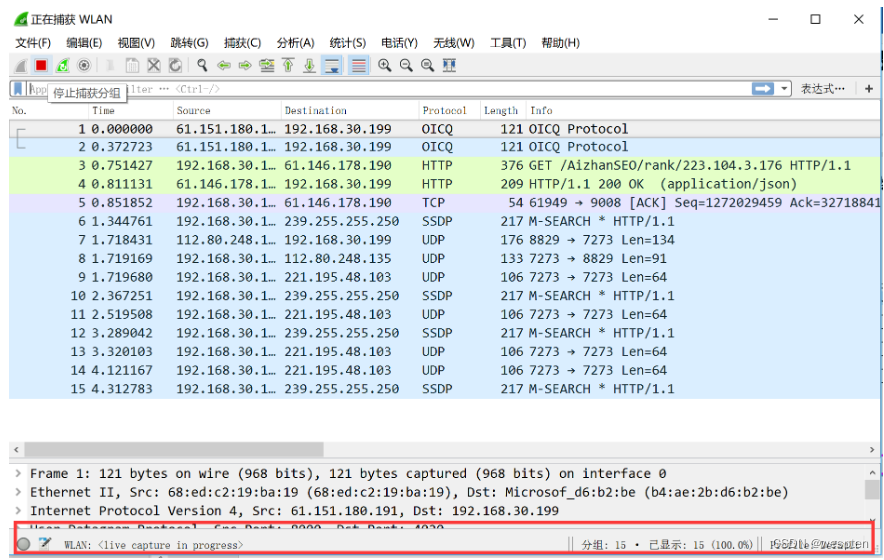Viewport: 884px width, 560px height.
Task: Expand the Ethernet II details row
Action: [18, 492]
